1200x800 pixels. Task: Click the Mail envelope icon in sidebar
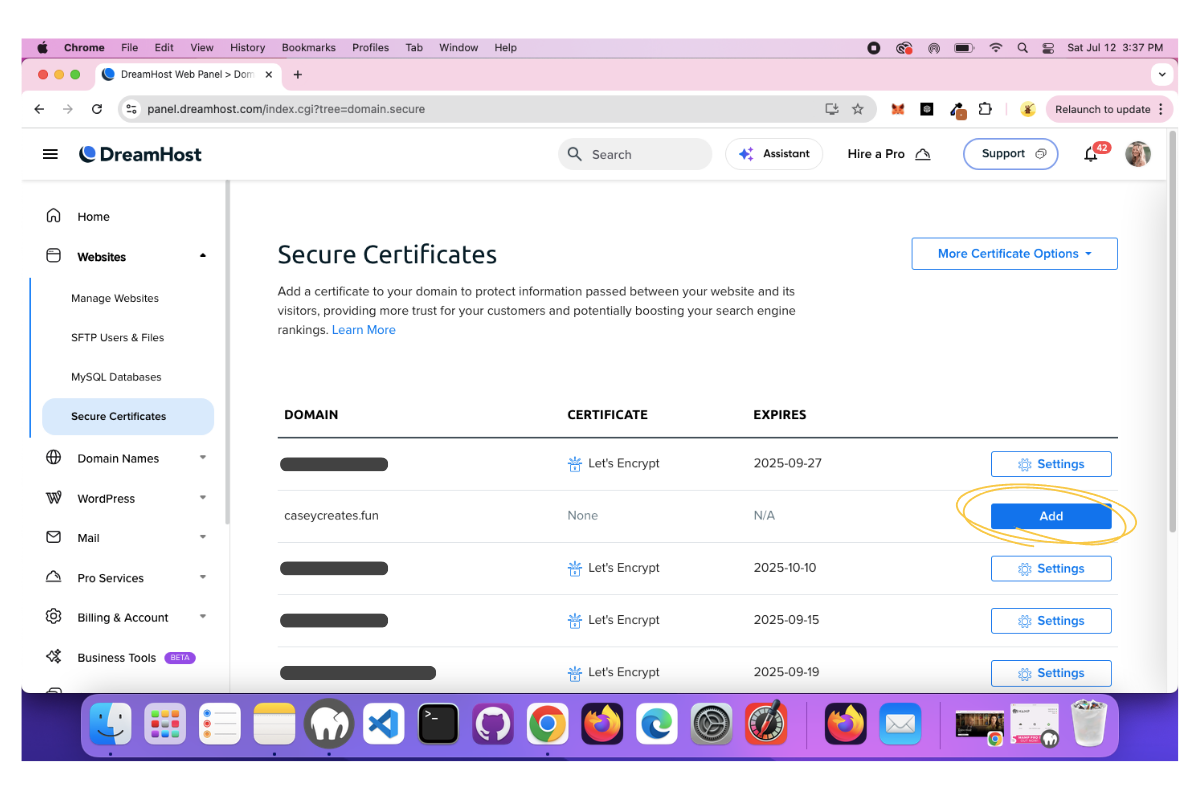(54, 537)
